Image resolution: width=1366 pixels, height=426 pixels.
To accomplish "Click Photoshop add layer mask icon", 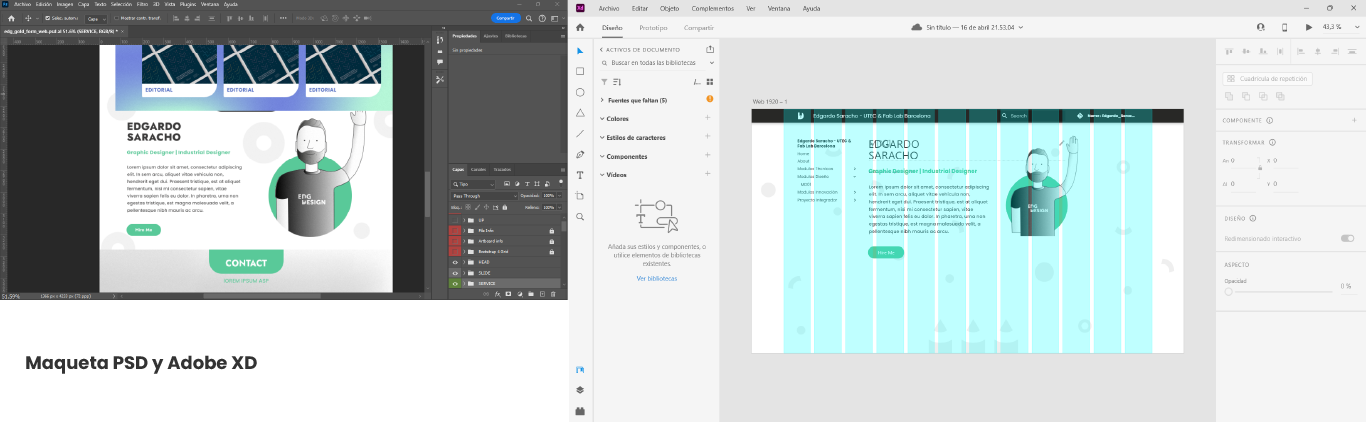I will click(x=509, y=294).
